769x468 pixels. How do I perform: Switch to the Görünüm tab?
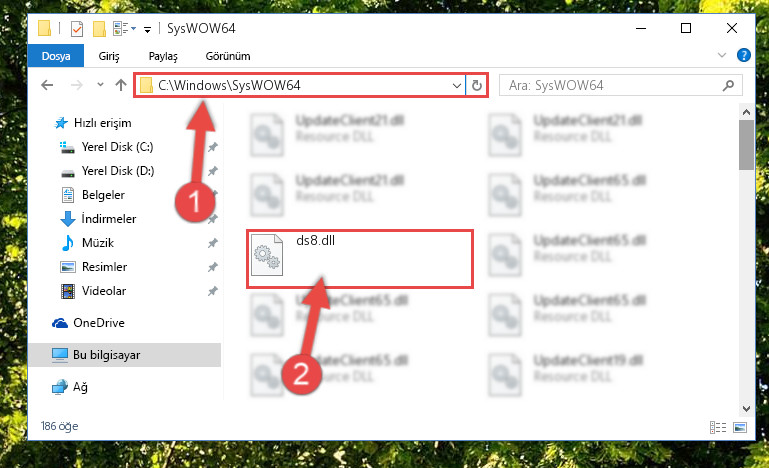coord(228,56)
